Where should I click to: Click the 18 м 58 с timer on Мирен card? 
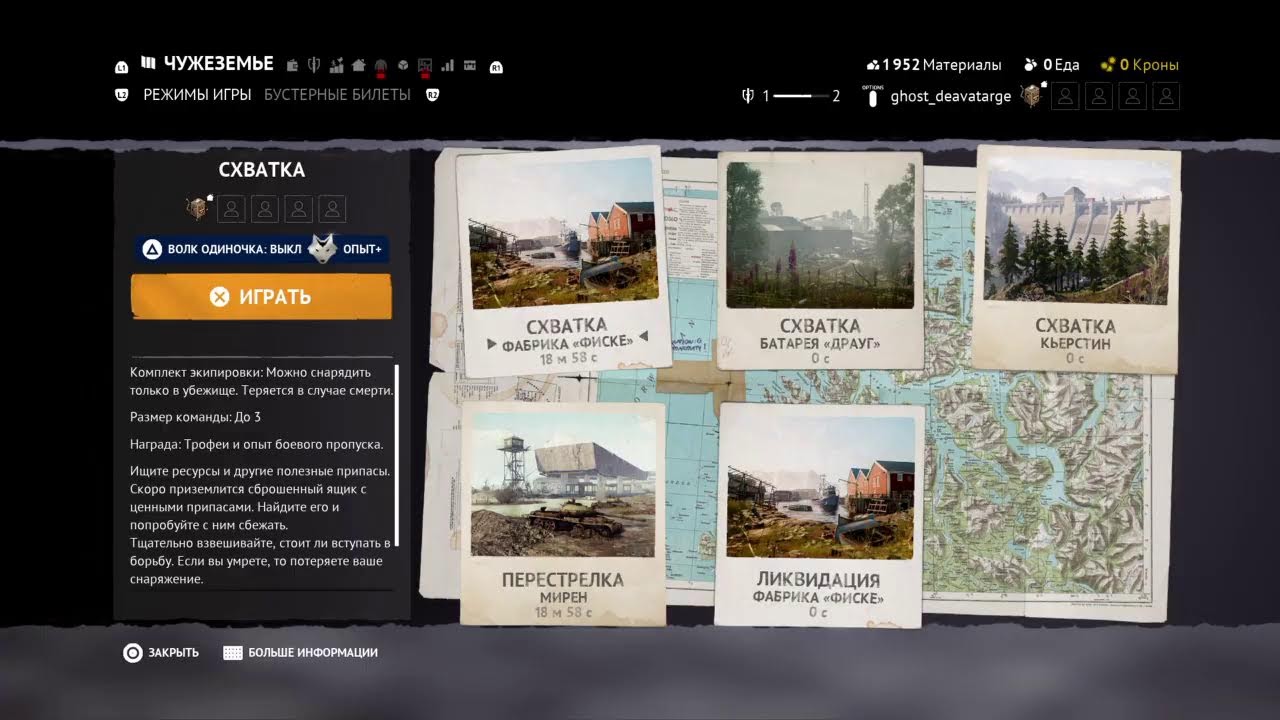[563, 612]
